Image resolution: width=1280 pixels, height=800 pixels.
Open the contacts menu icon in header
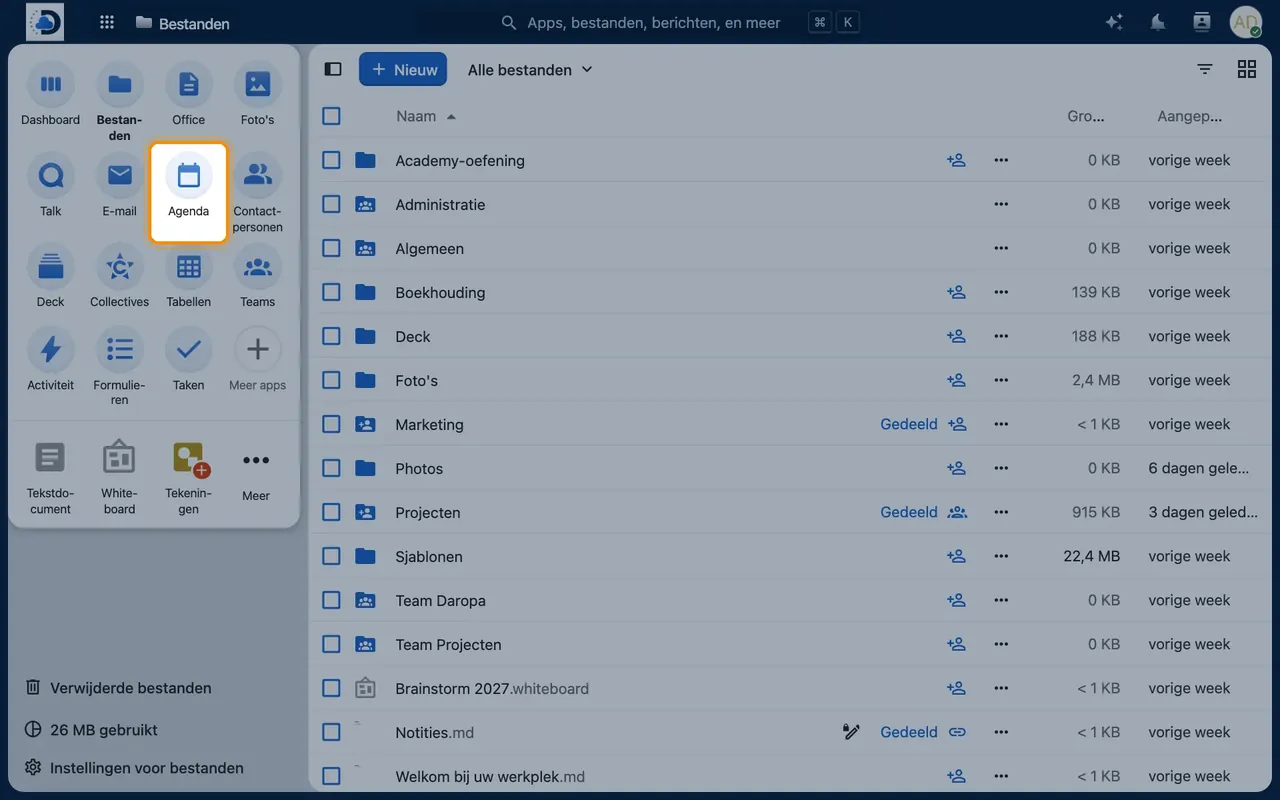(1202, 22)
